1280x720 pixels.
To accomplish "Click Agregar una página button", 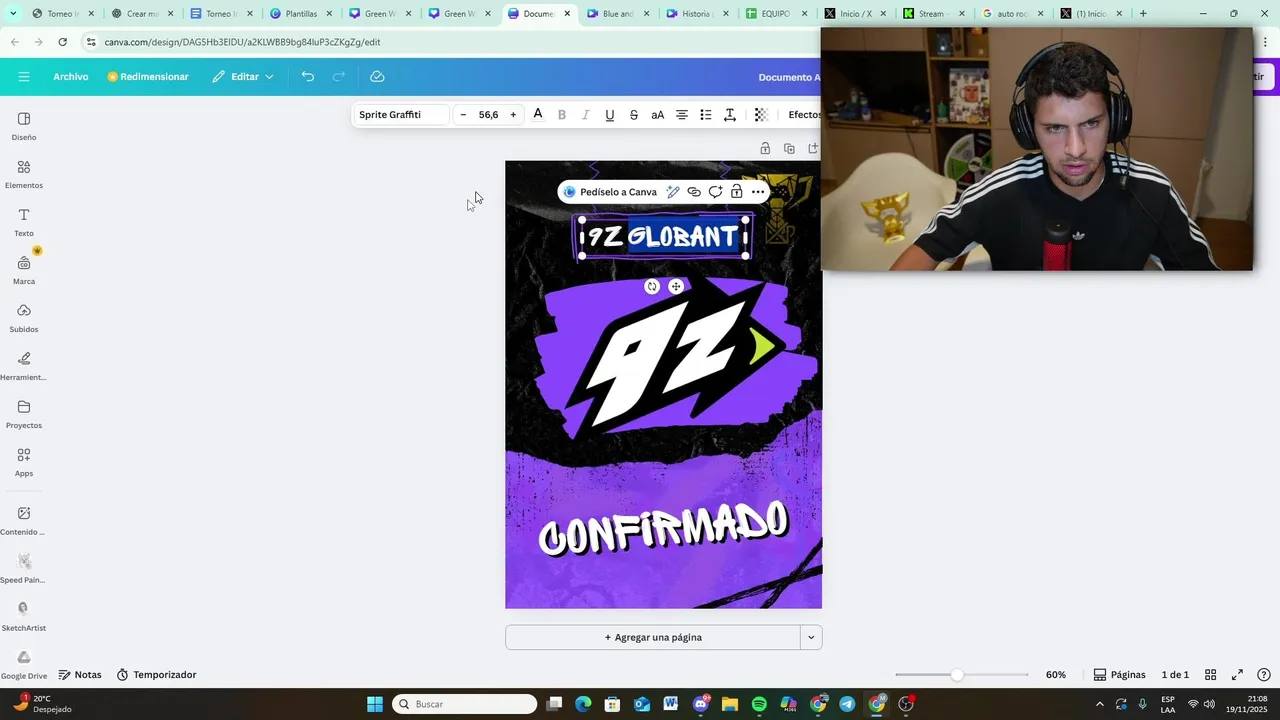I will pos(653,637).
